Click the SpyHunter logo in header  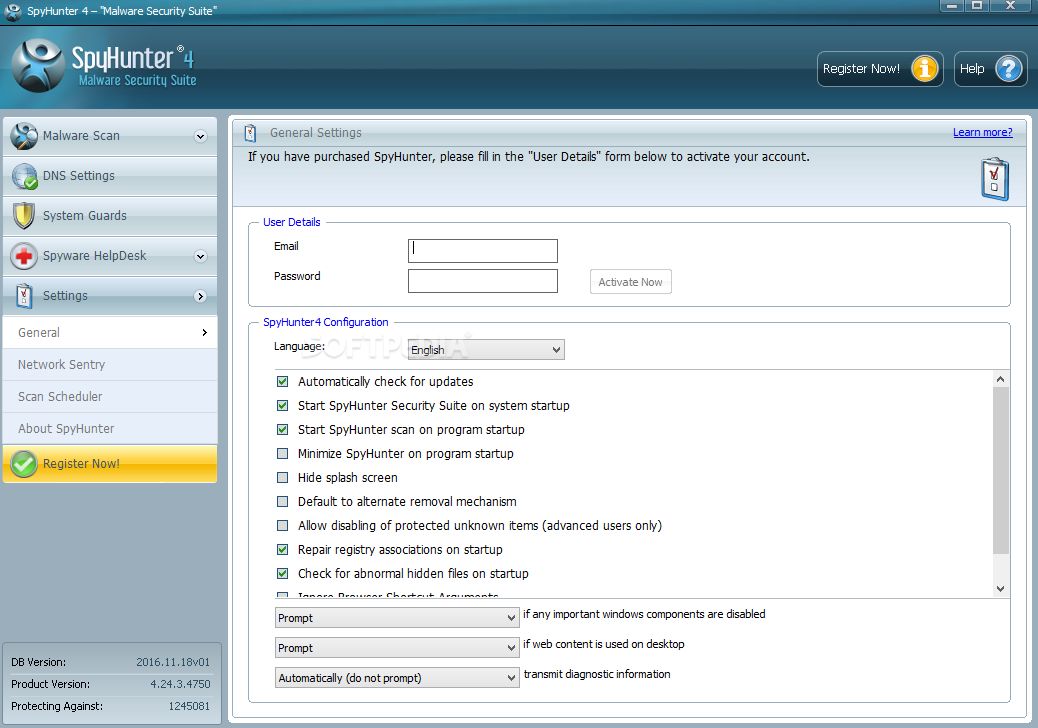(x=38, y=66)
